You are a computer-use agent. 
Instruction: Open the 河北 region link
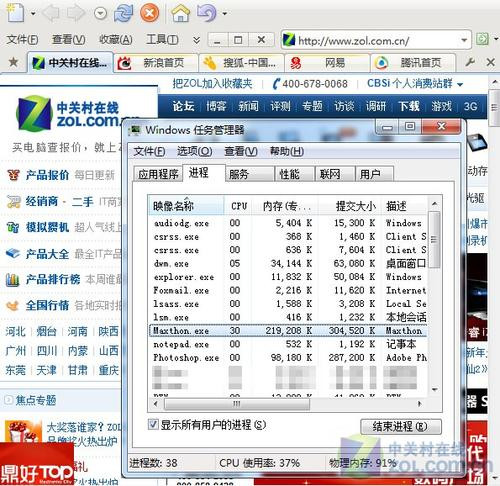15,331
